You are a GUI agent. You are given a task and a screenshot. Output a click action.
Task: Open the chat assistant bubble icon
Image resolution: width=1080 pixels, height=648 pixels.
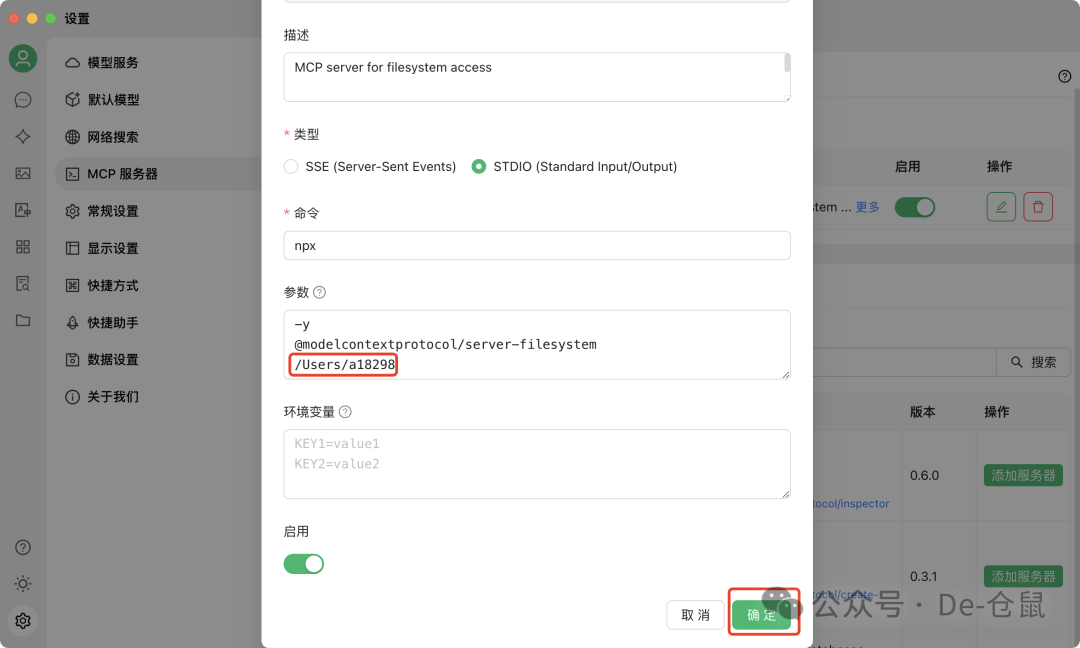pos(23,100)
